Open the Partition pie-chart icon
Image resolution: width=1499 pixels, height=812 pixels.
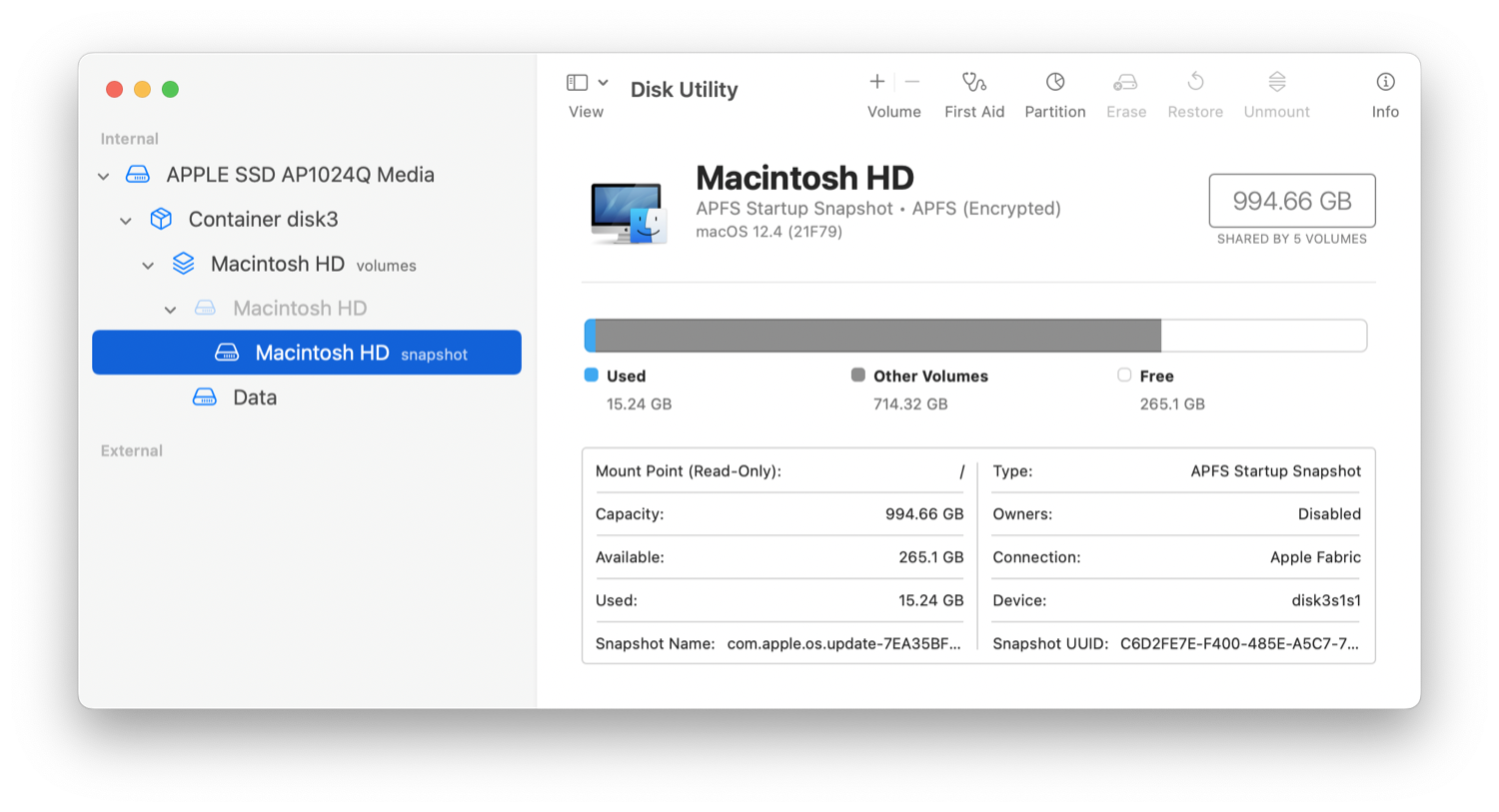[1055, 81]
